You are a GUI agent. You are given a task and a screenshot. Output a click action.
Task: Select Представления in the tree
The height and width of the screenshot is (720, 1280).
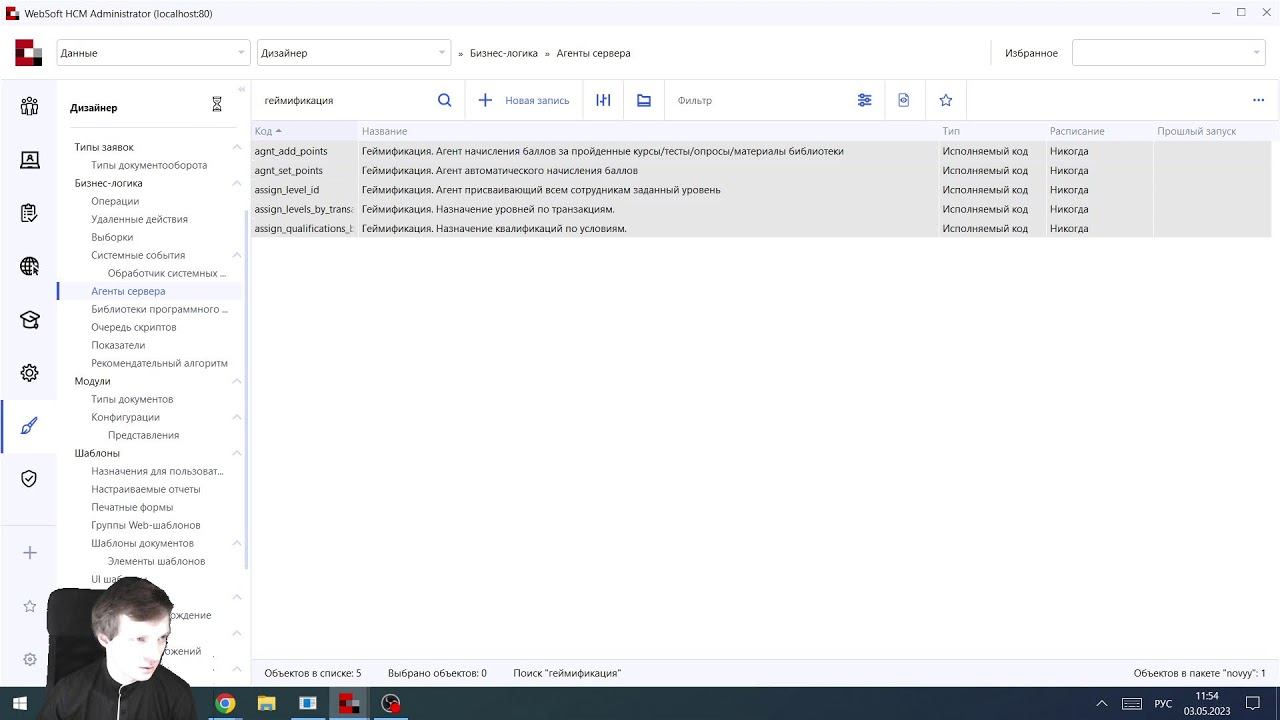[143, 435]
